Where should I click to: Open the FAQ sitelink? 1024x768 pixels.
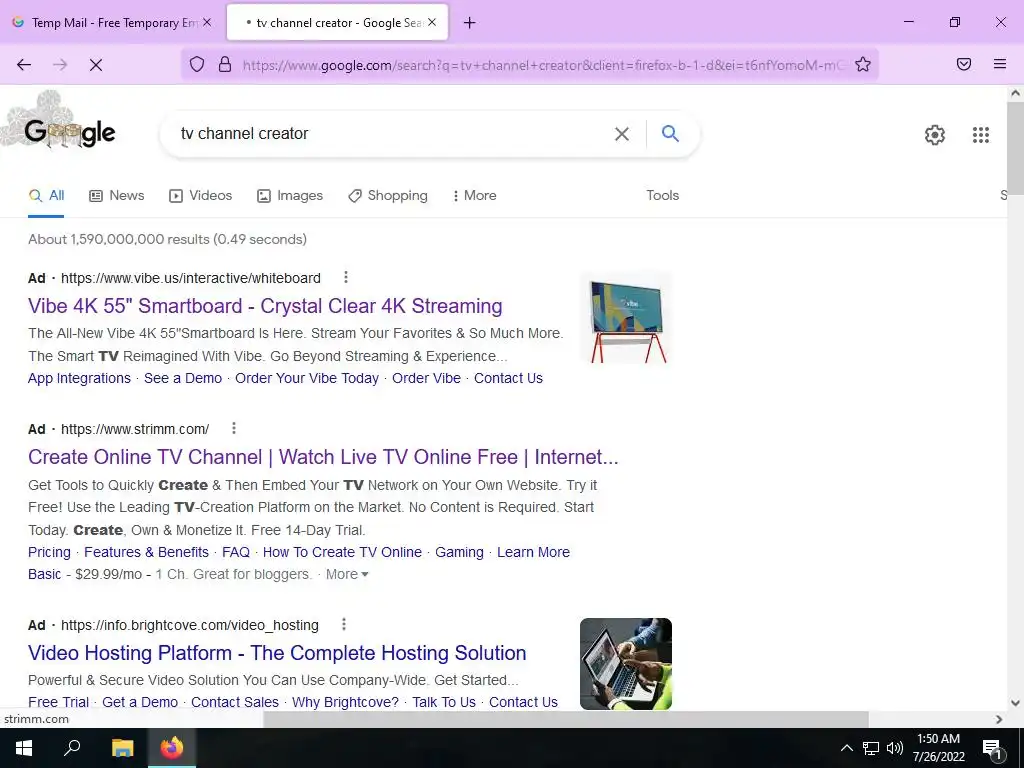(236, 552)
